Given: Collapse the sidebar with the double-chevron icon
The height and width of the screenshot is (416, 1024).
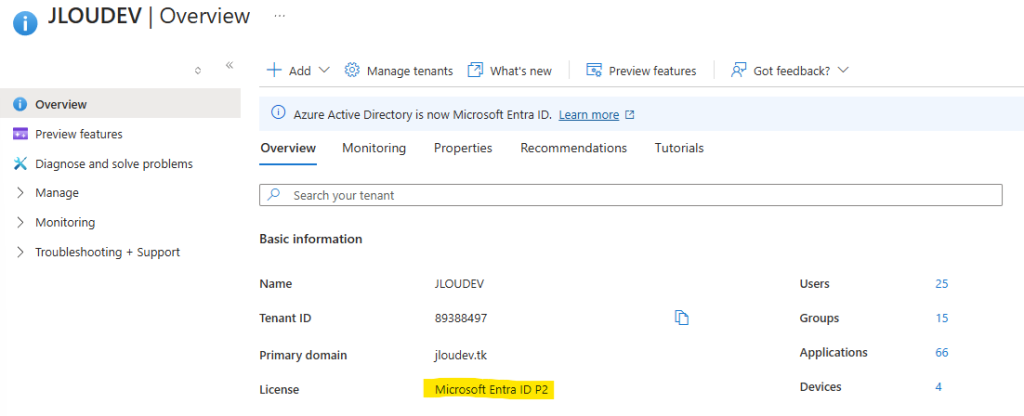Looking at the screenshot, I should pos(229,65).
